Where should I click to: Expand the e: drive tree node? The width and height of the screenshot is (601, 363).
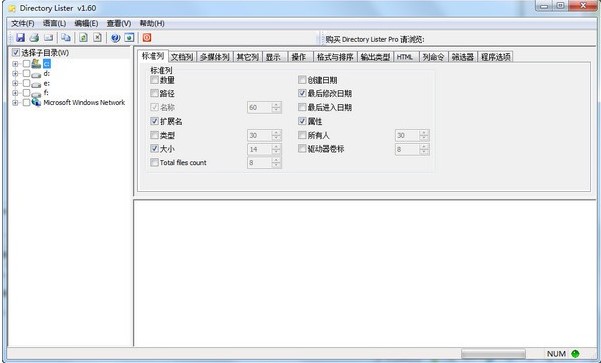(15, 83)
